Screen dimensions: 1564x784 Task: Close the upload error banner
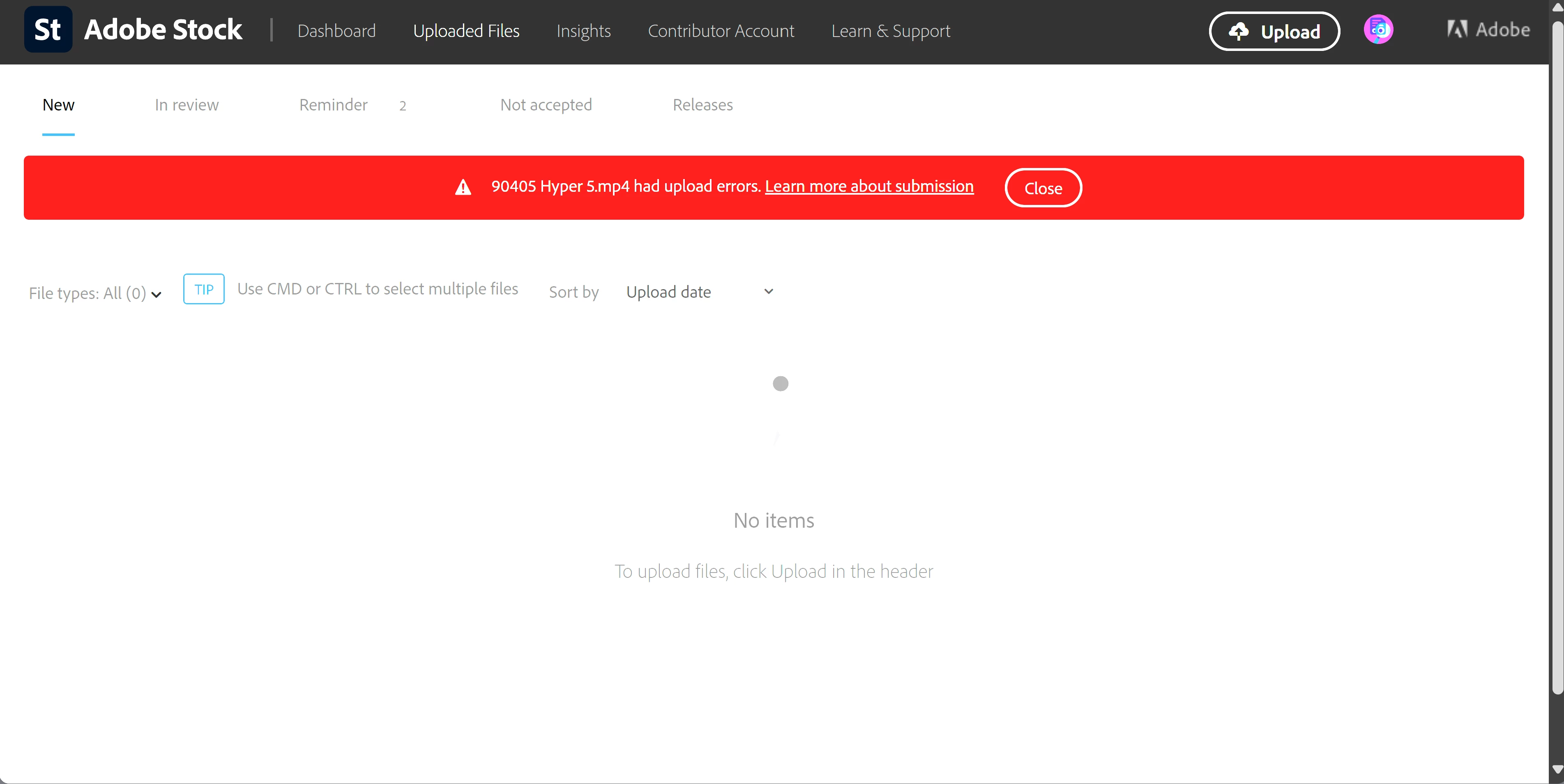pyautogui.click(x=1043, y=188)
